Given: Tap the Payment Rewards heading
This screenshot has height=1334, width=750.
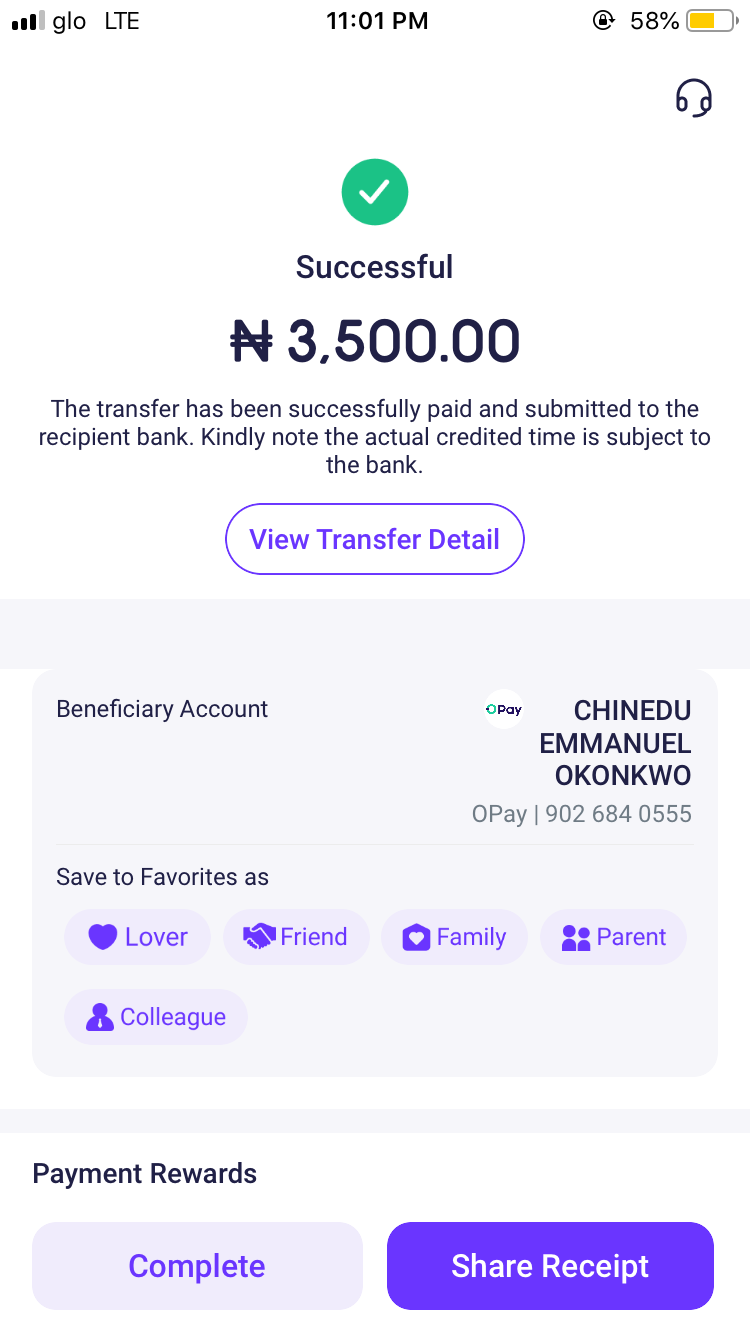Looking at the screenshot, I should coord(145,1174).
